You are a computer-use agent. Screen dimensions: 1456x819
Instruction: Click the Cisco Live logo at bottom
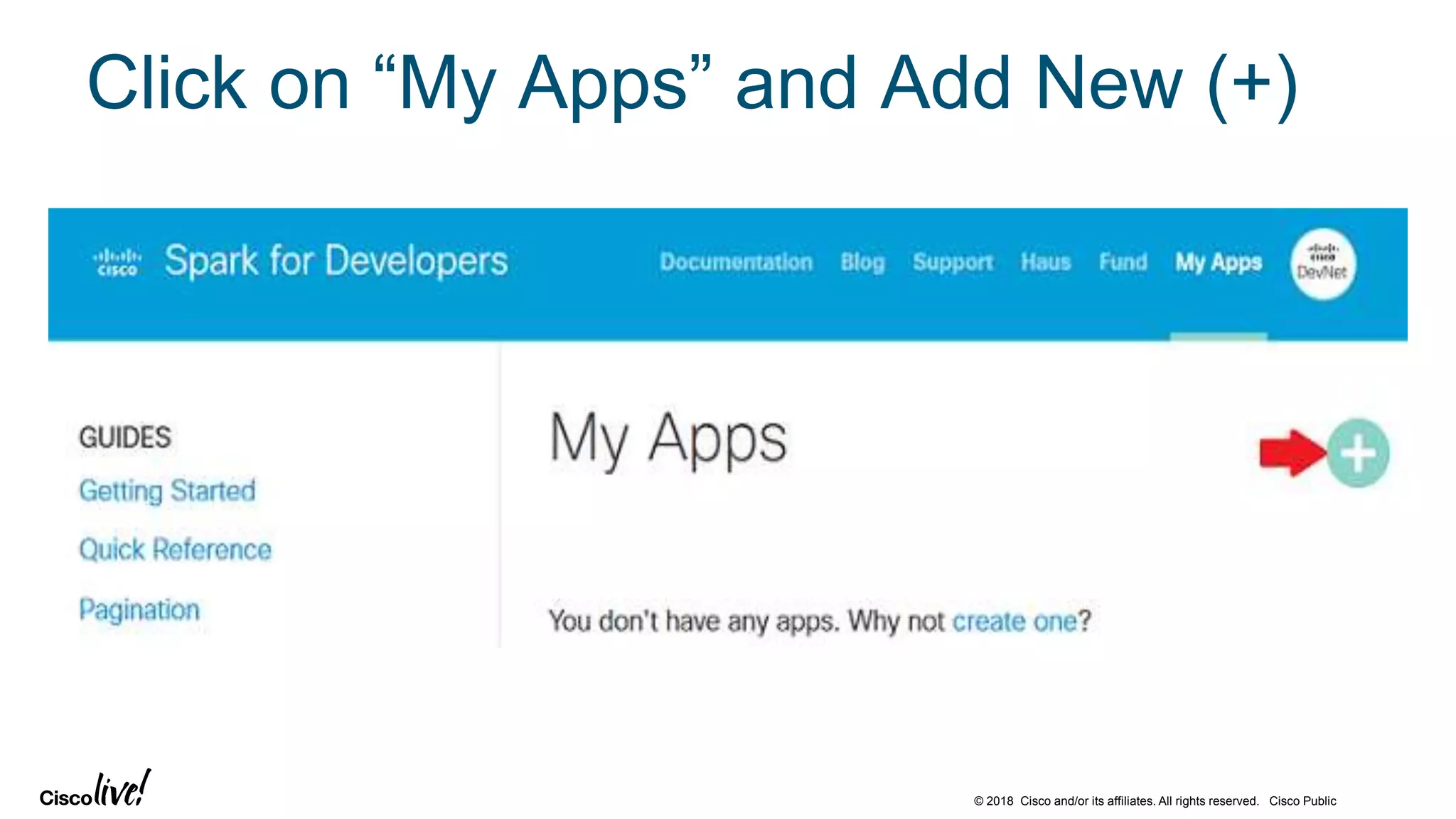95,789
